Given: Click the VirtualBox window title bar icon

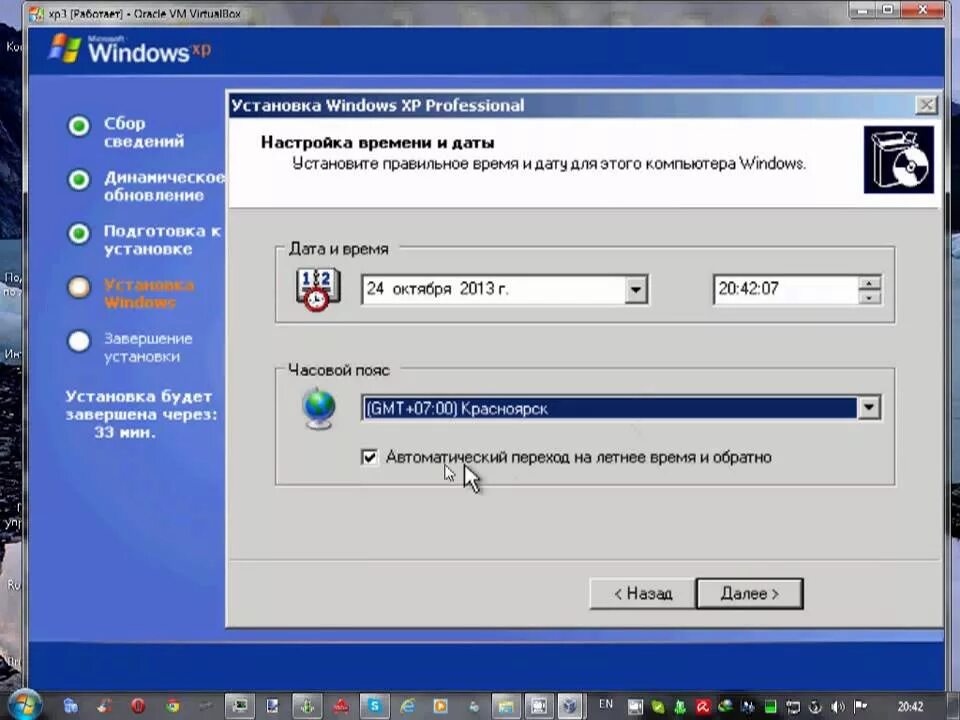Looking at the screenshot, I should click(x=37, y=13).
